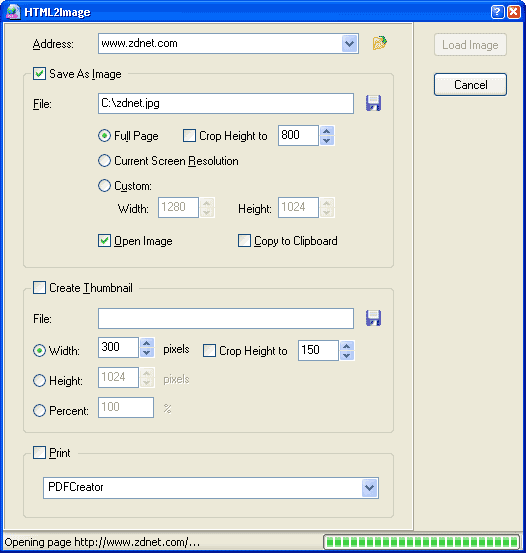Tick the Print checkbox
Screen dimensions: 526x553
coord(39,452)
